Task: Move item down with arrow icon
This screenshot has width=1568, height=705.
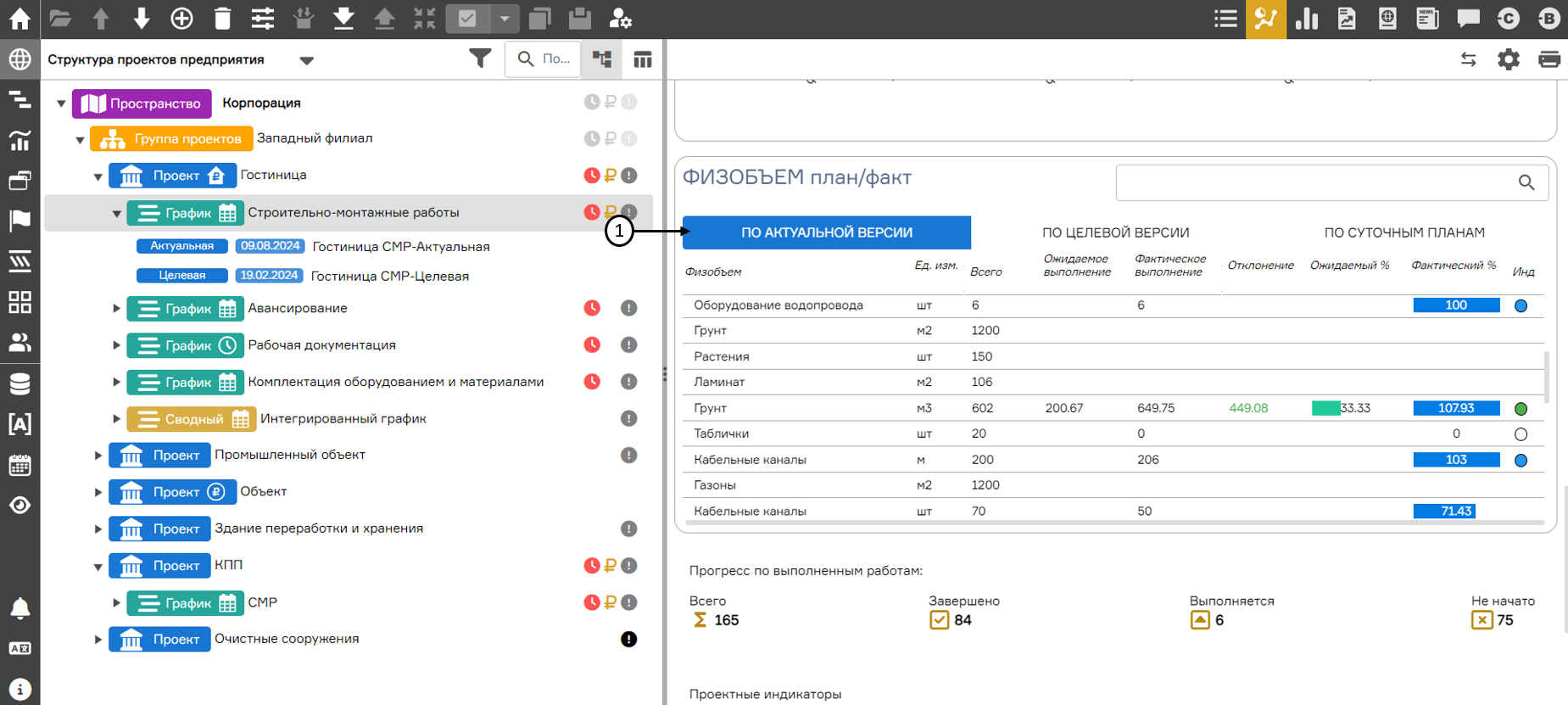Action: click(x=141, y=18)
